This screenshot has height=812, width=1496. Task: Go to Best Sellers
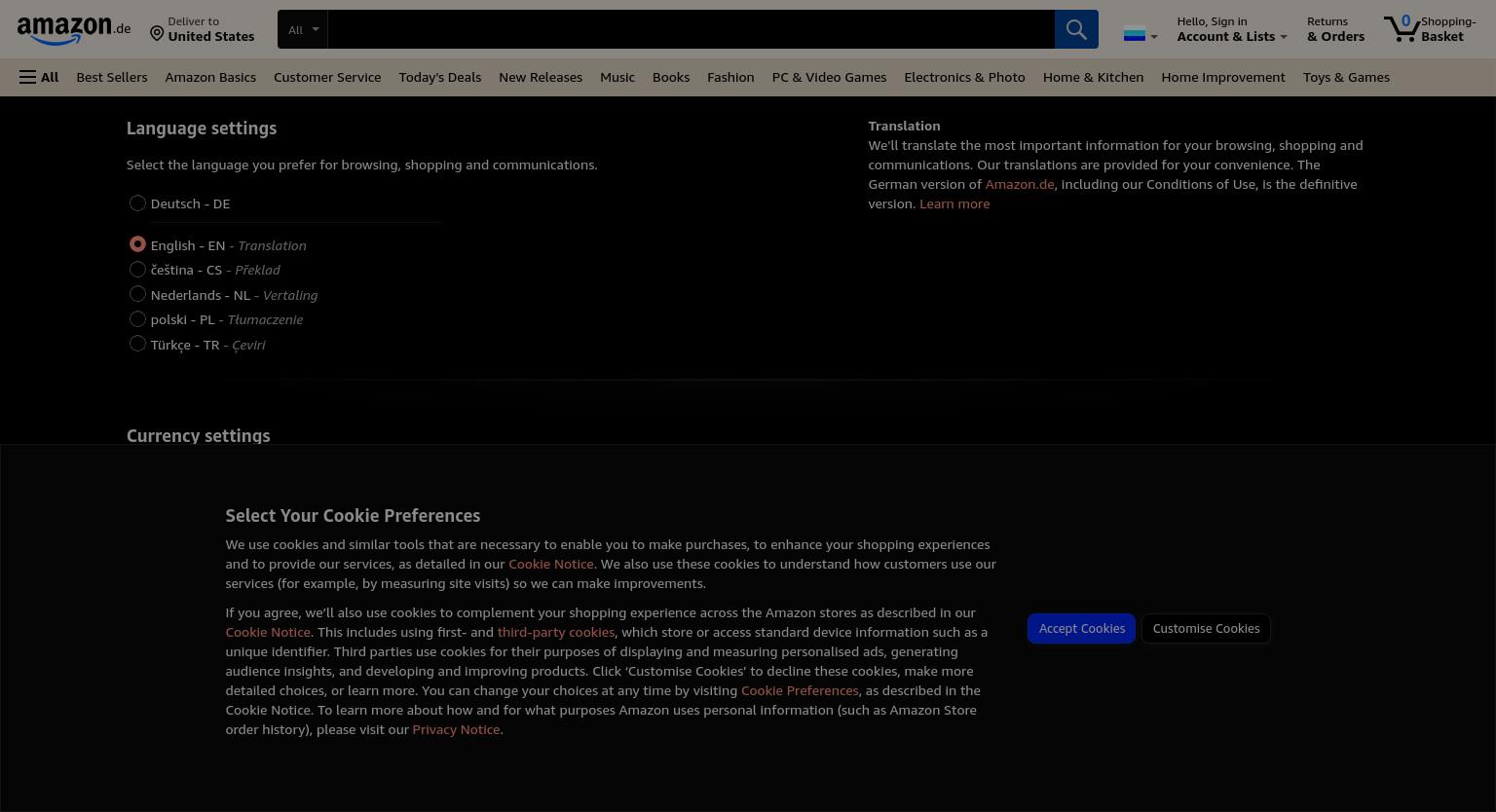coord(112,77)
